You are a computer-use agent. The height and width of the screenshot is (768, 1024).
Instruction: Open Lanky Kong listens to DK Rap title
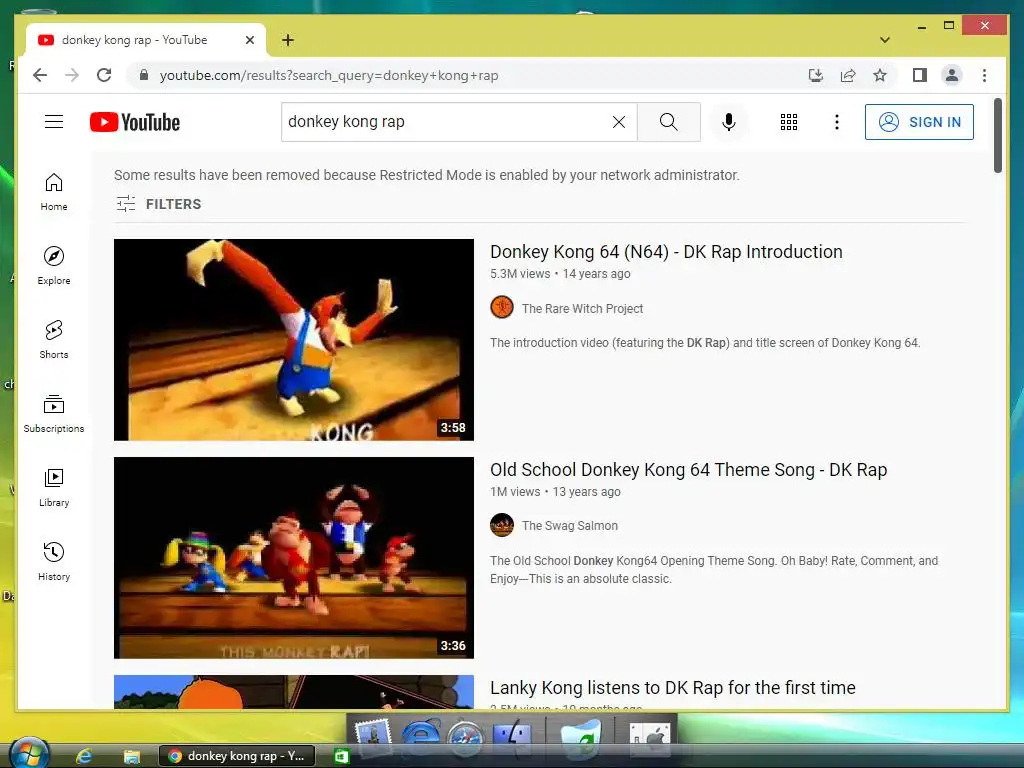click(673, 688)
